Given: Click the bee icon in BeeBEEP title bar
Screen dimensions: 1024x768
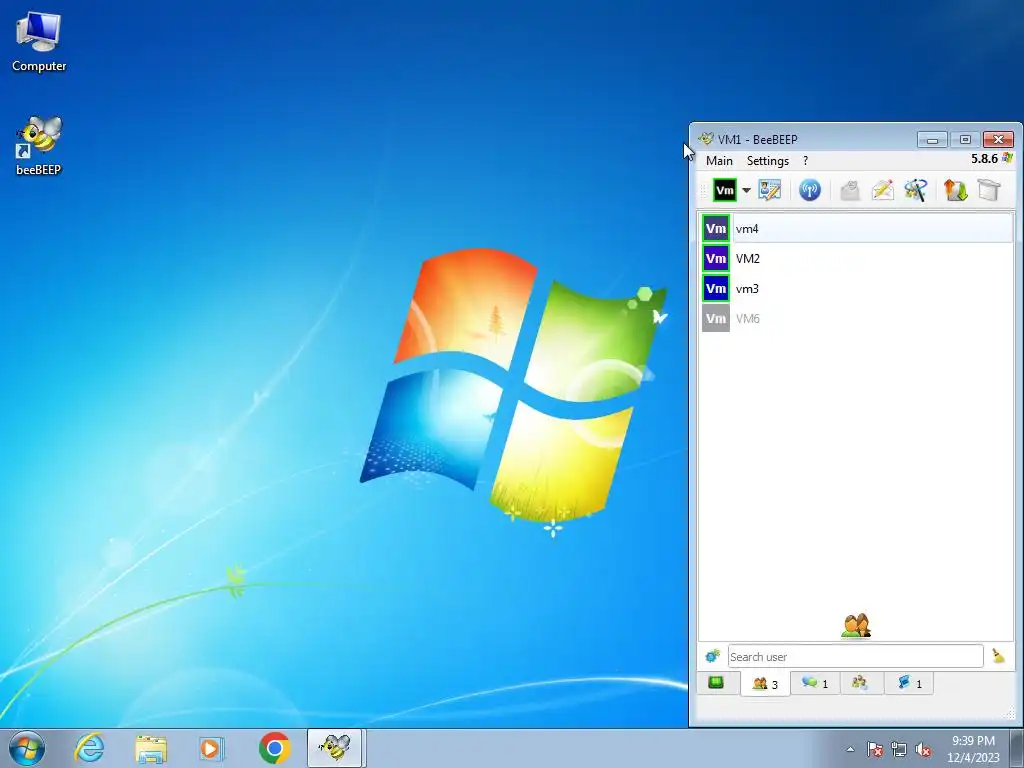Looking at the screenshot, I should point(706,139).
